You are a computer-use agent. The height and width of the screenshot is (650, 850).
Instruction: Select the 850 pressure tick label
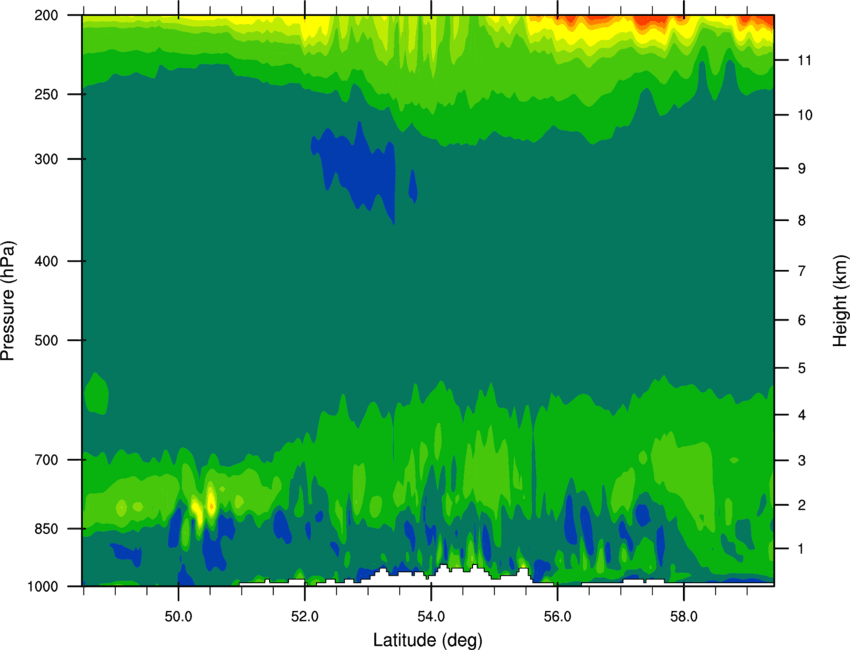46,529
